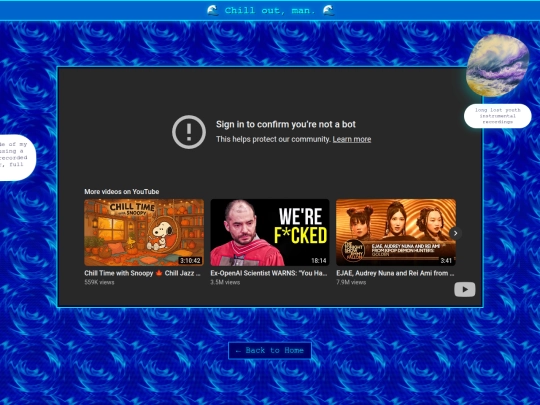This screenshot has height=405, width=540.
Task: Open the WE'RE F*CKED video thumbnail
Action: pyautogui.click(x=270, y=232)
